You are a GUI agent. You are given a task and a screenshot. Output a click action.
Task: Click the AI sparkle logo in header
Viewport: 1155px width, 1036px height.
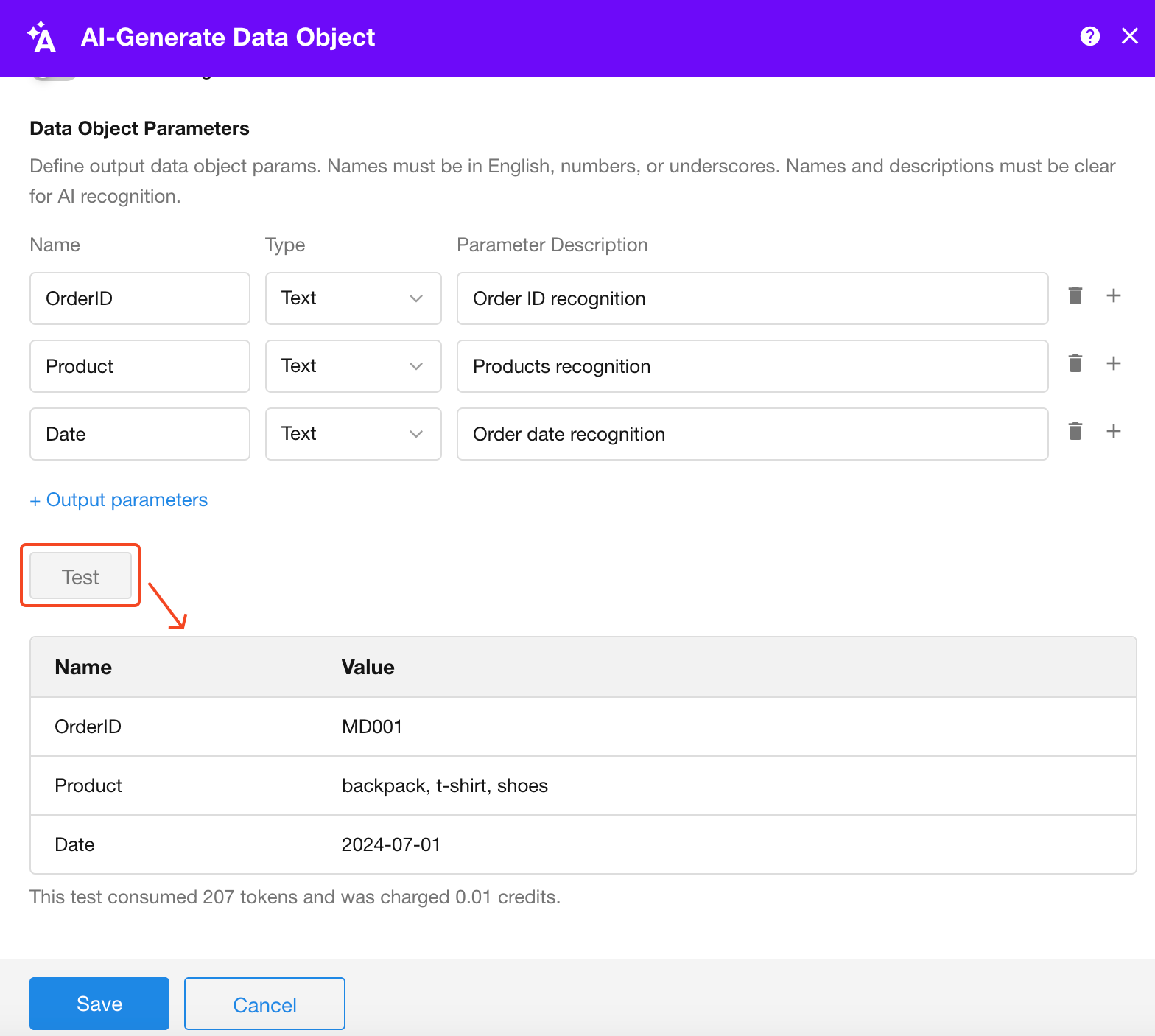tap(41, 37)
